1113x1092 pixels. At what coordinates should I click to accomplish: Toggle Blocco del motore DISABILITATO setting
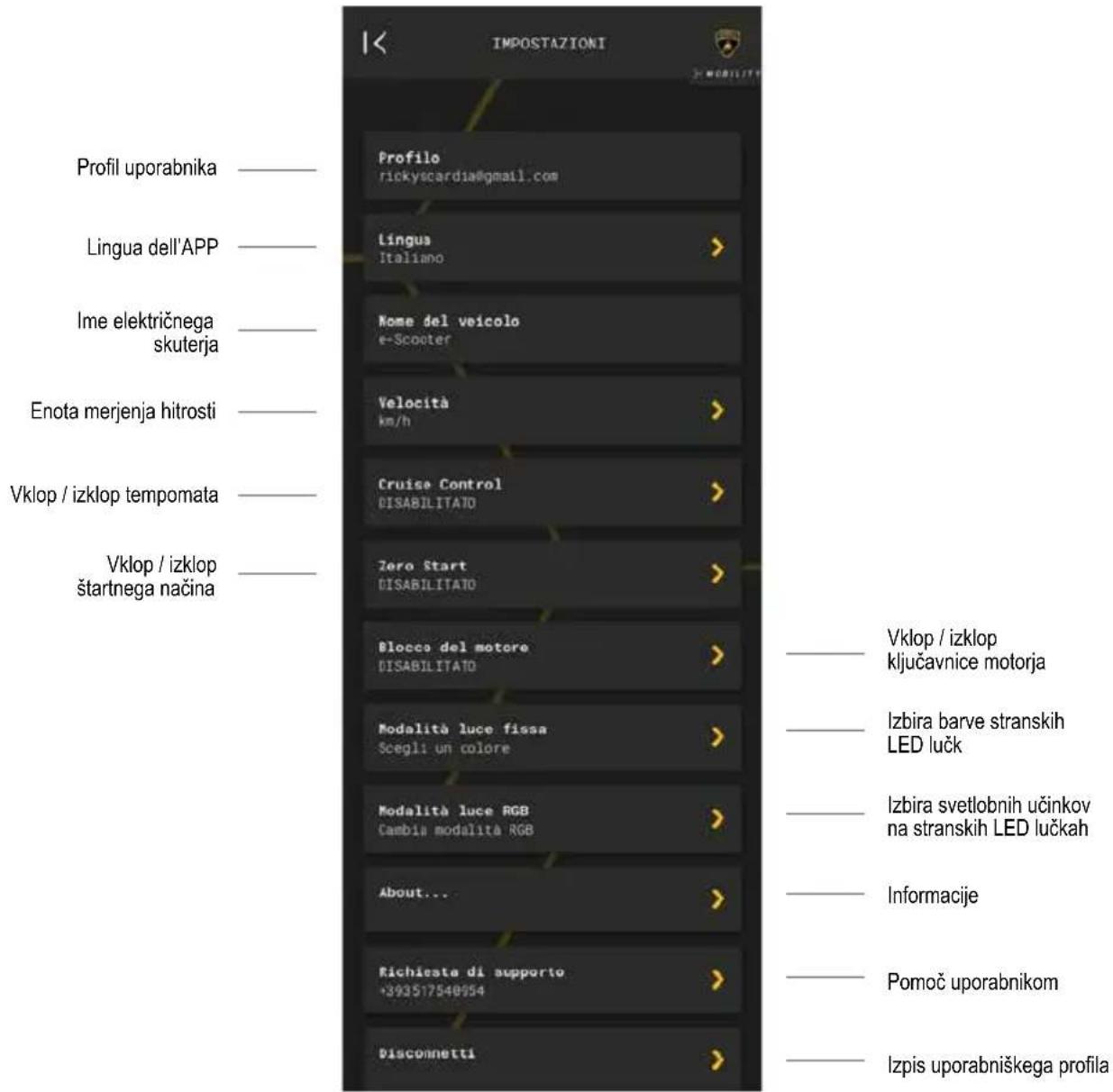[x=427, y=667]
